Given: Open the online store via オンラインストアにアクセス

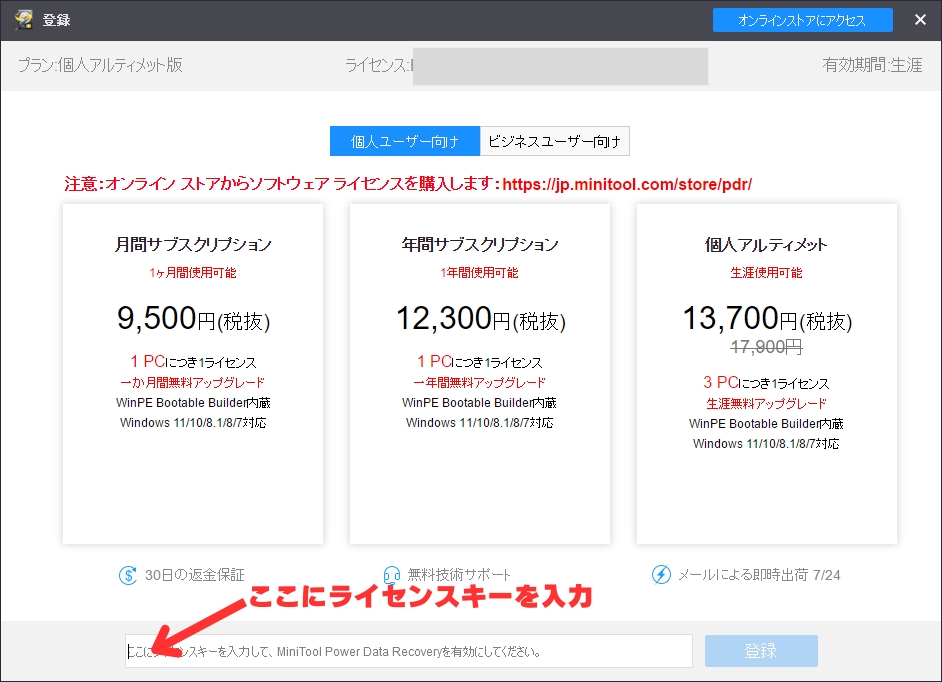Looking at the screenshot, I should pos(802,20).
